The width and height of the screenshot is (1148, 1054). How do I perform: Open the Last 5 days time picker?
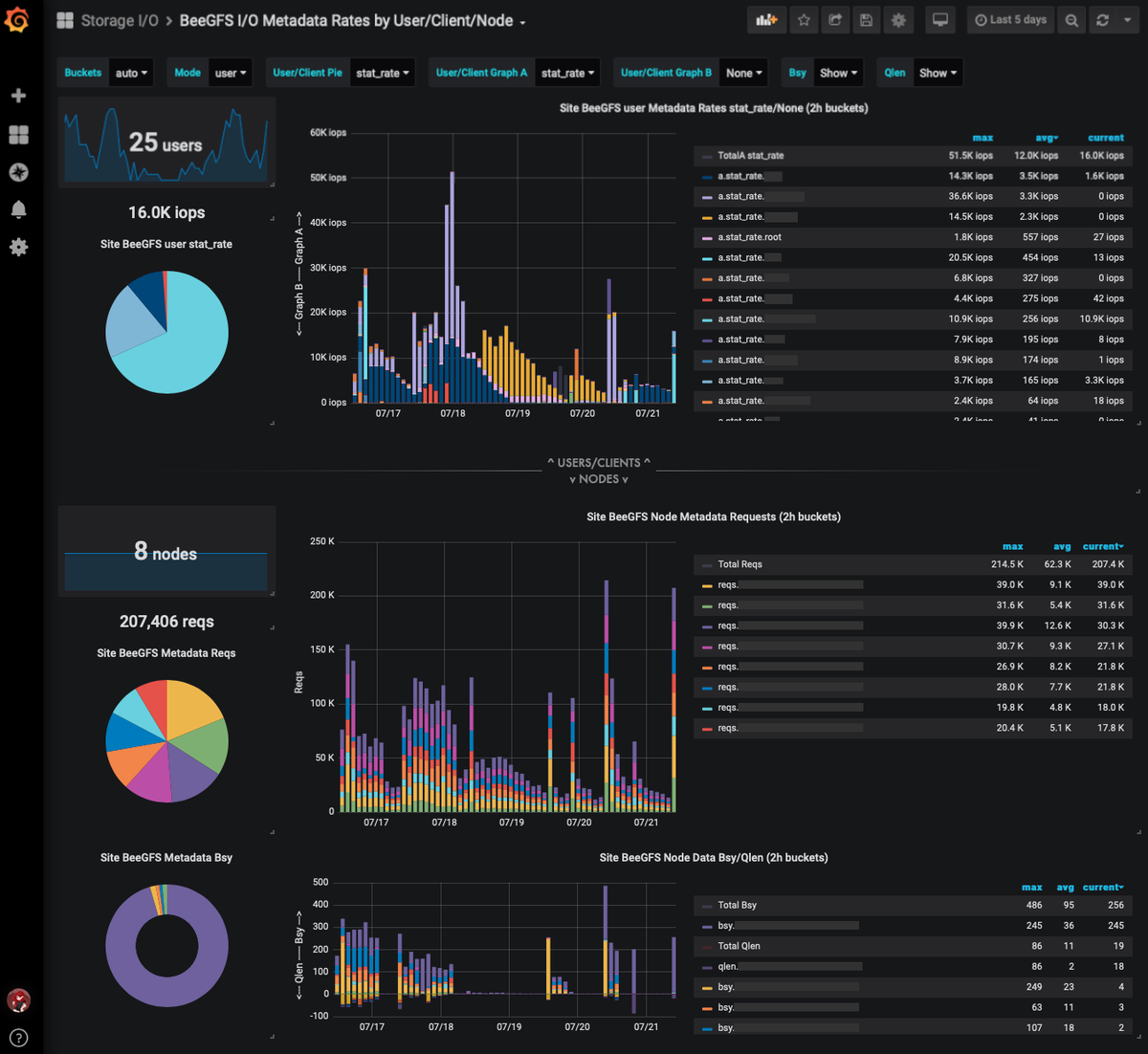1010,20
